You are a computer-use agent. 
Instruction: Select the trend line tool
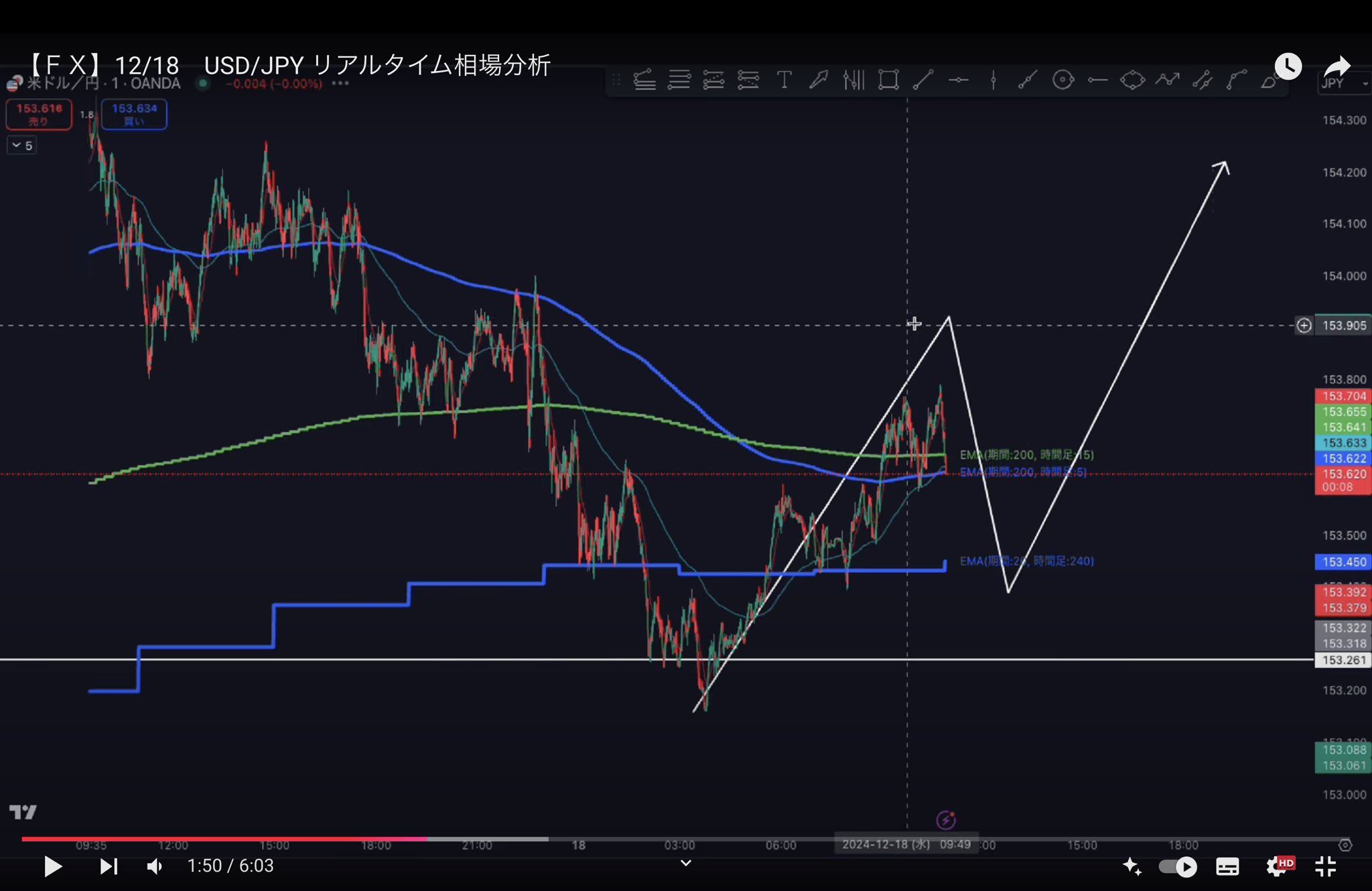click(x=923, y=80)
